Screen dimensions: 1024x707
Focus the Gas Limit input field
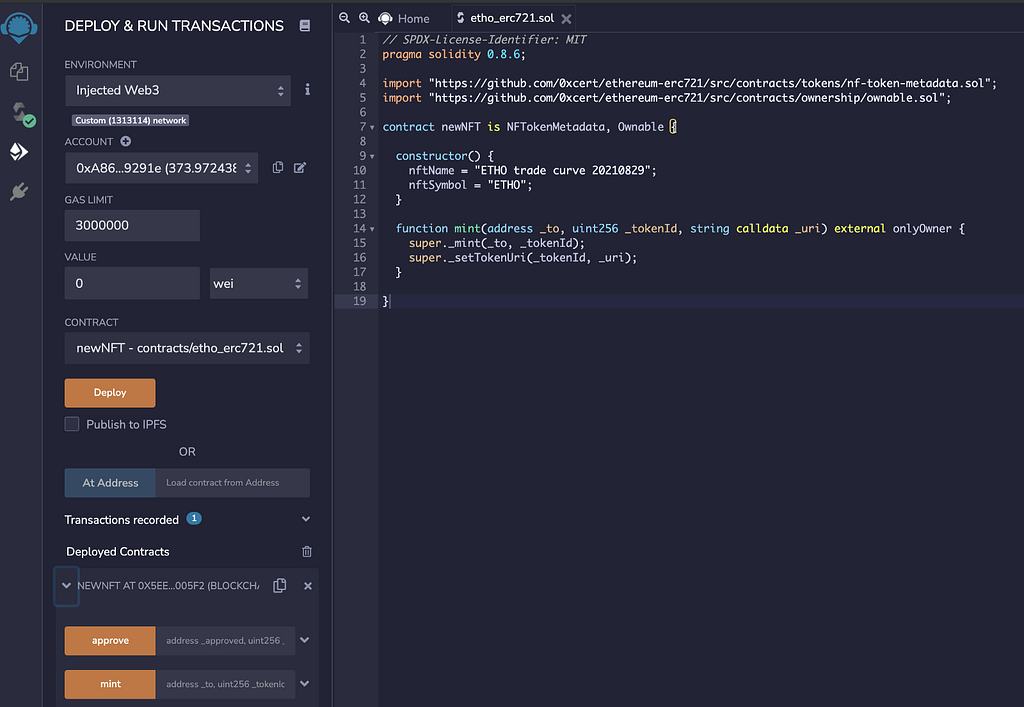[x=132, y=225]
